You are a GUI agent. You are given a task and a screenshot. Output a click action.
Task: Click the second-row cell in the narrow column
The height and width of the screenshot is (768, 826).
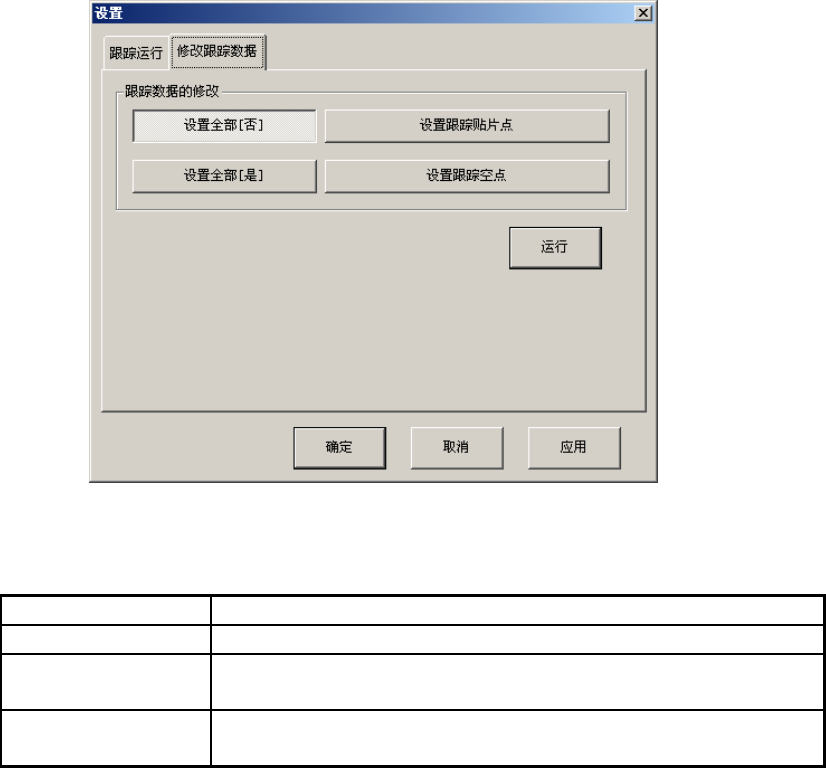pos(106,639)
